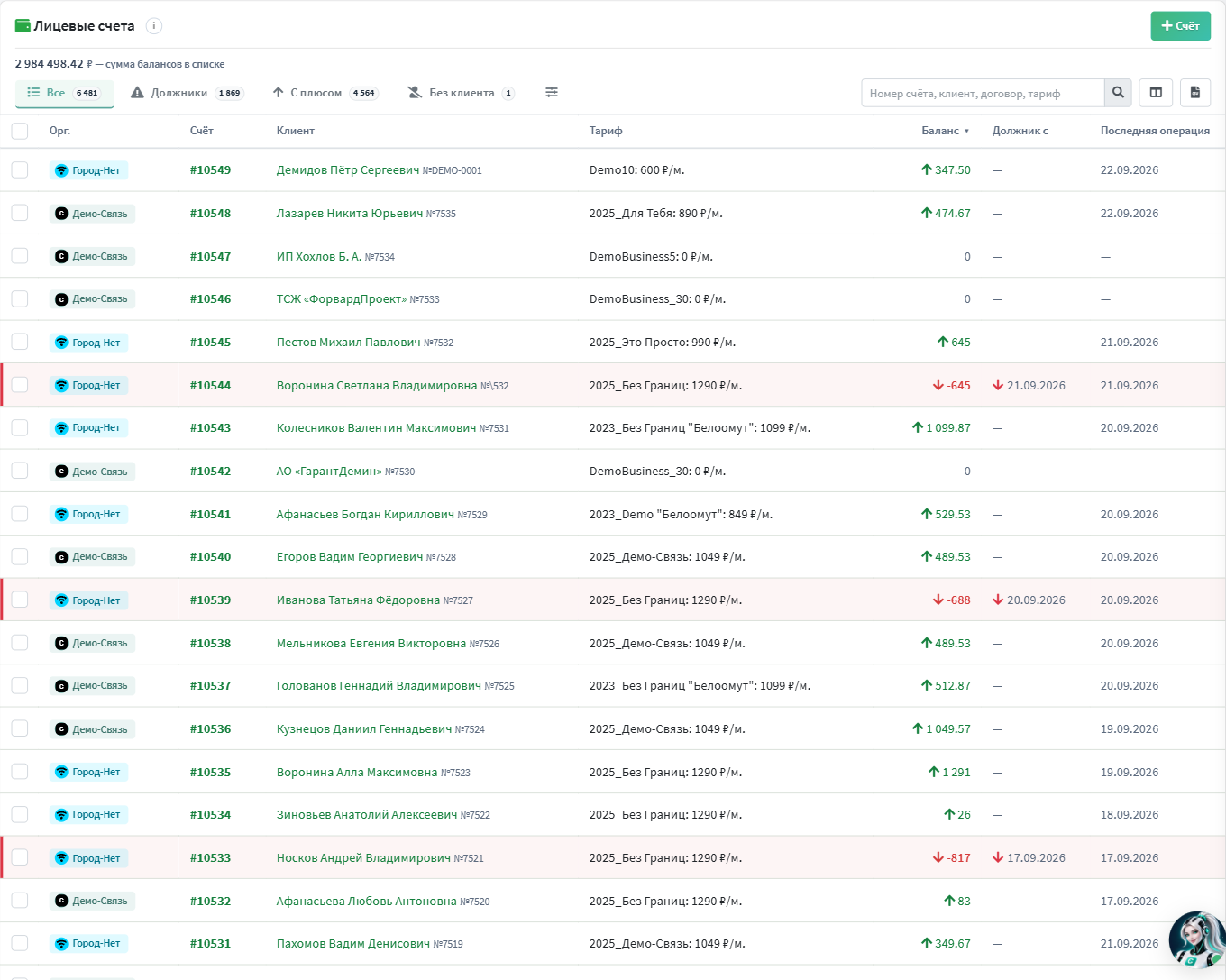Click the info icon beside Лицевые счета
Viewport: 1226px width, 980px height.
click(154, 26)
